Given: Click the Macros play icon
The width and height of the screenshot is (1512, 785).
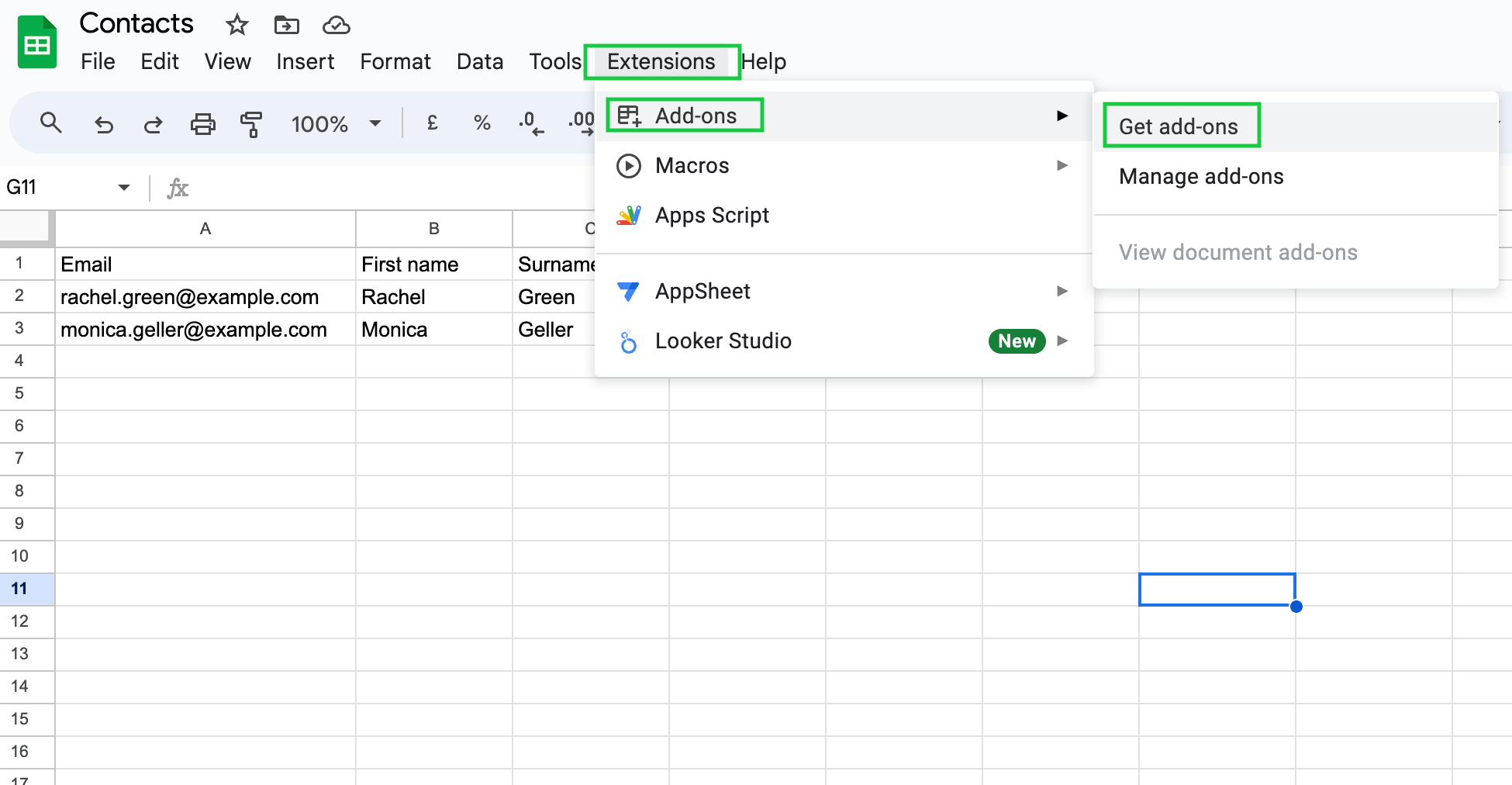Looking at the screenshot, I should click(629, 165).
